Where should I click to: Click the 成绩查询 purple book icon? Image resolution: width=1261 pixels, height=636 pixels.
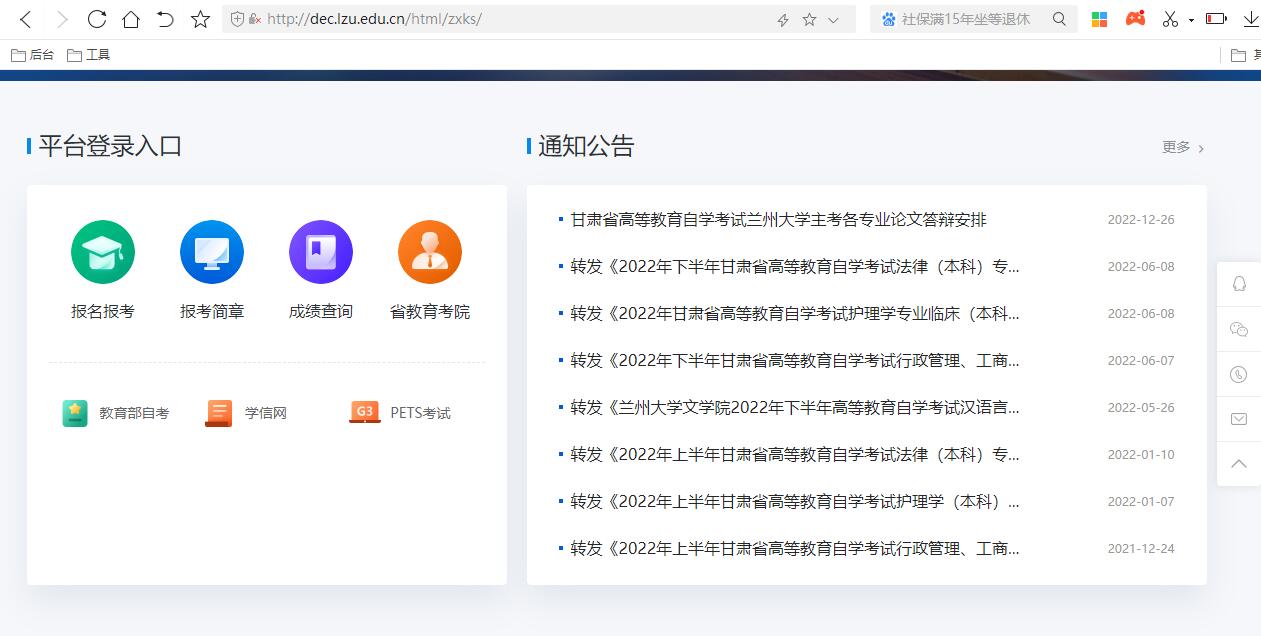click(320, 252)
